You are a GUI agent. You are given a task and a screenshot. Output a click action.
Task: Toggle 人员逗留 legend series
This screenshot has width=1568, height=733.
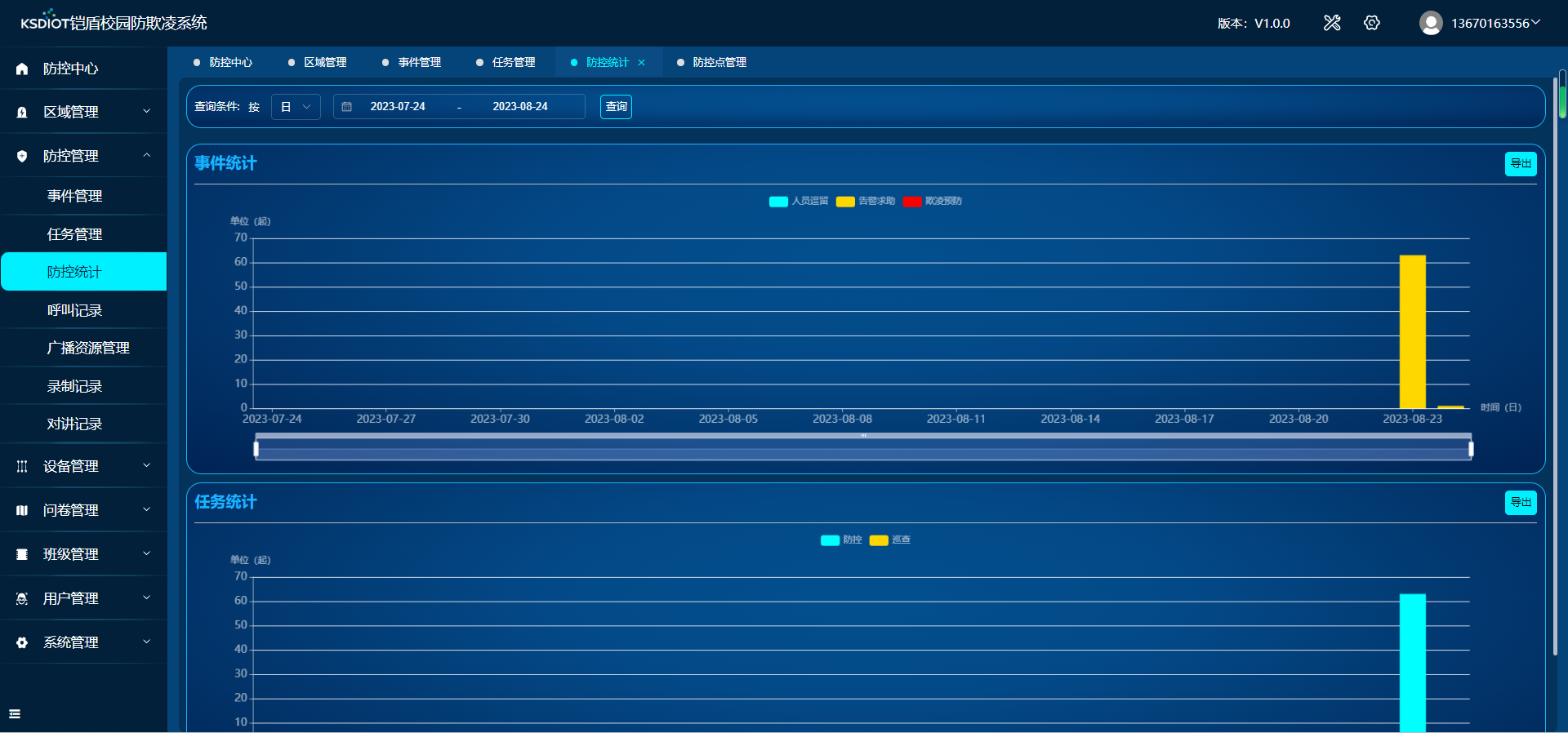point(799,201)
